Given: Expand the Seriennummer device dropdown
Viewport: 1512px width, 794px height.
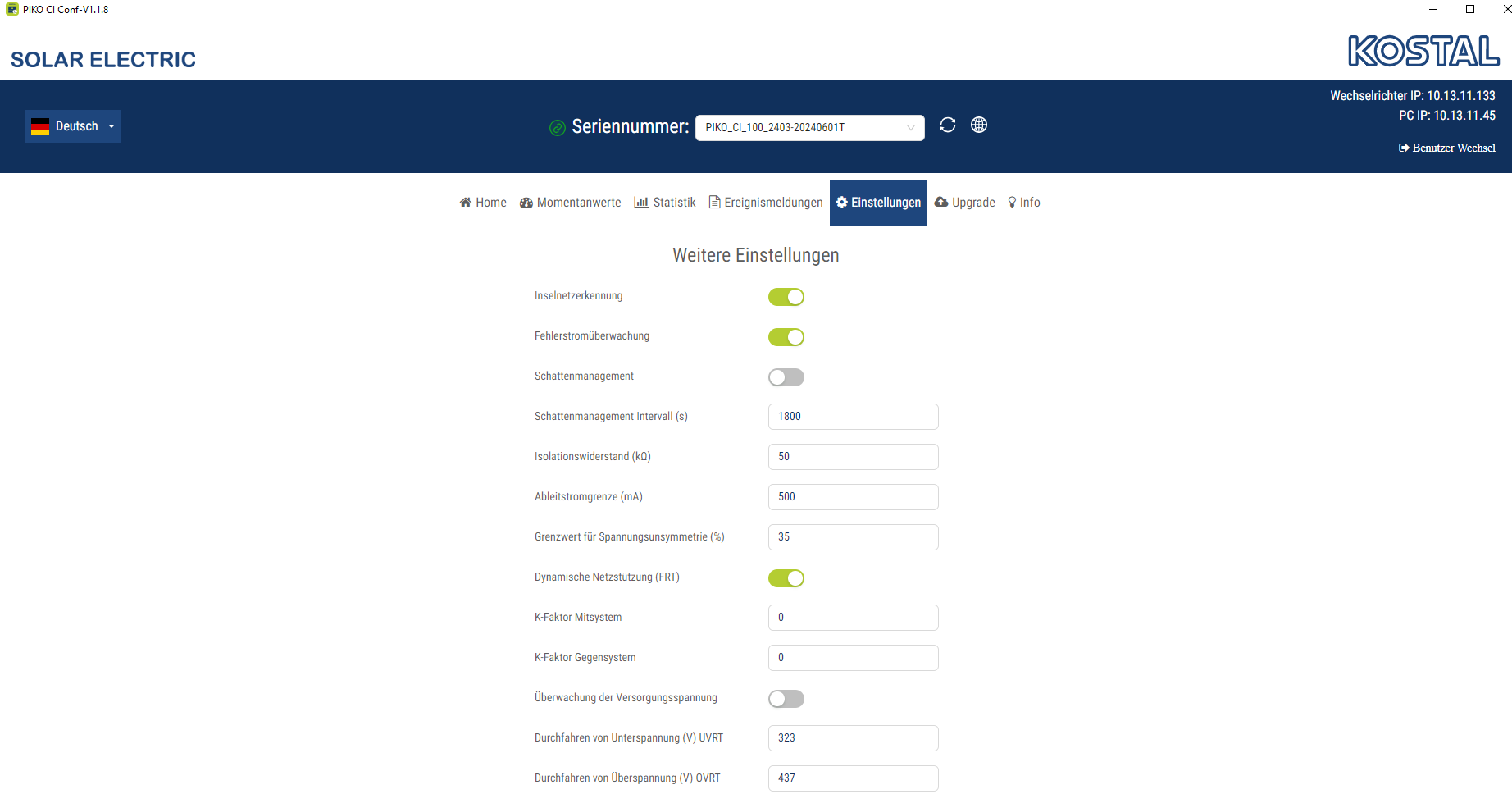Looking at the screenshot, I should pos(810,127).
